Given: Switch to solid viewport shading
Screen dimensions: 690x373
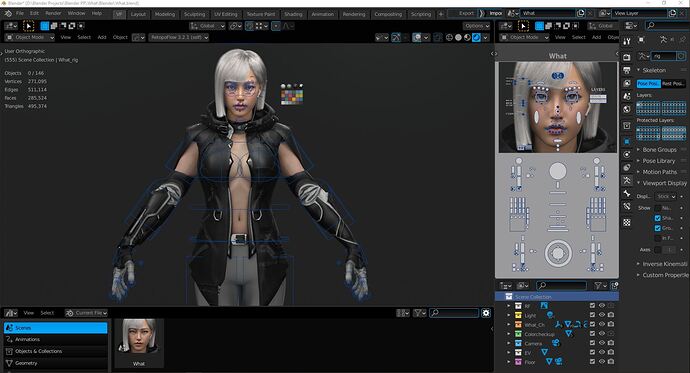Looking at the screenshot, I should (x=458, y=37).
